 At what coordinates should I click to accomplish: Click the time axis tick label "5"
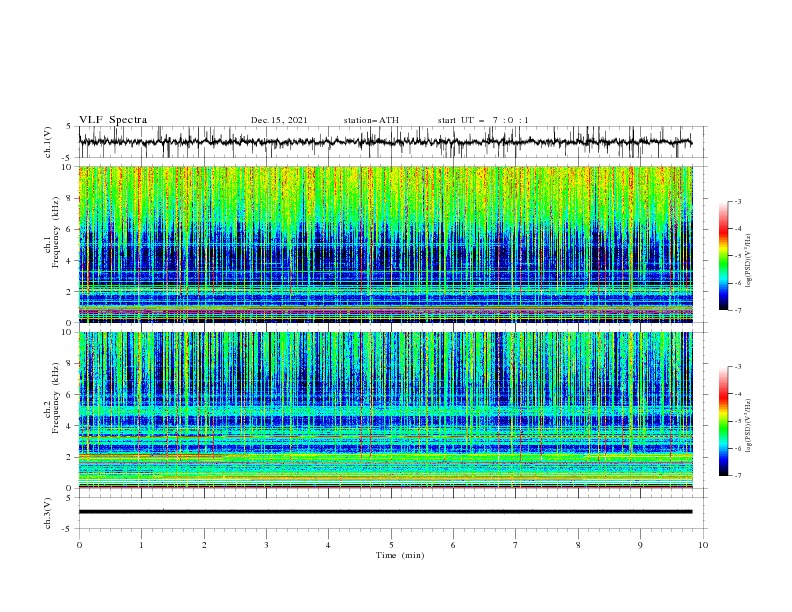click(x=391, y=545)
